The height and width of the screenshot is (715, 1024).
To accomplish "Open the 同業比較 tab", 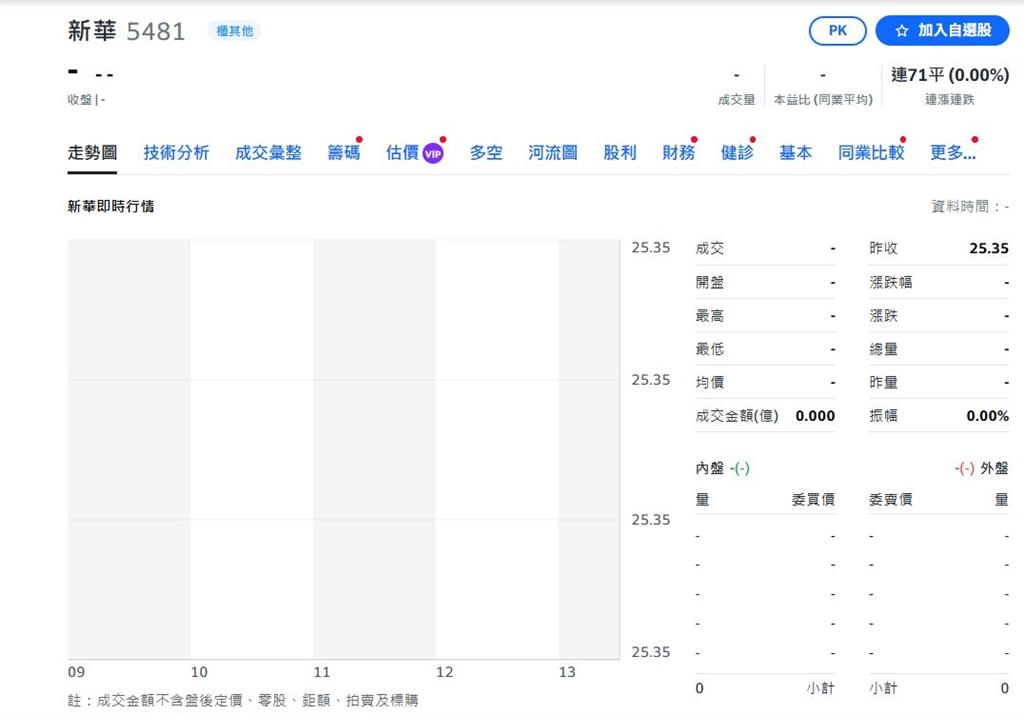I will point(870,153).
